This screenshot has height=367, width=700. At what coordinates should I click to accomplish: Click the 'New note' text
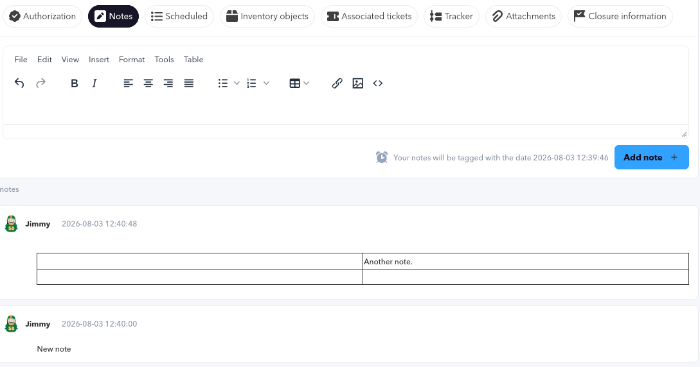54,349
